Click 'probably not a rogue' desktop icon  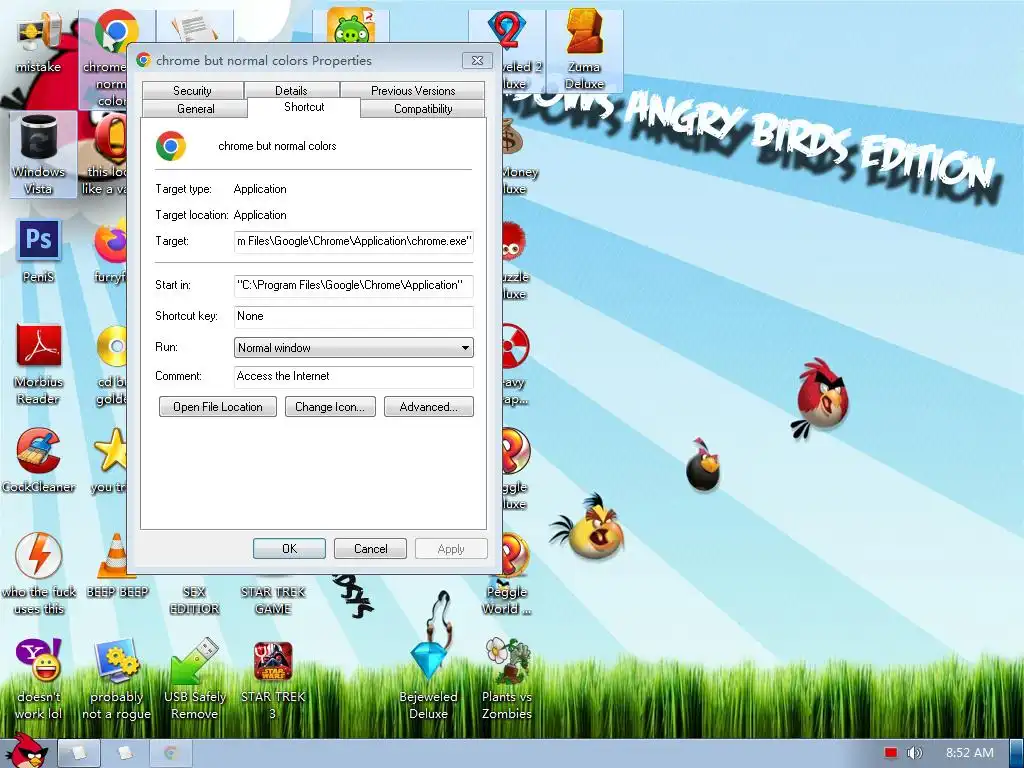click(x=116, y=679)
